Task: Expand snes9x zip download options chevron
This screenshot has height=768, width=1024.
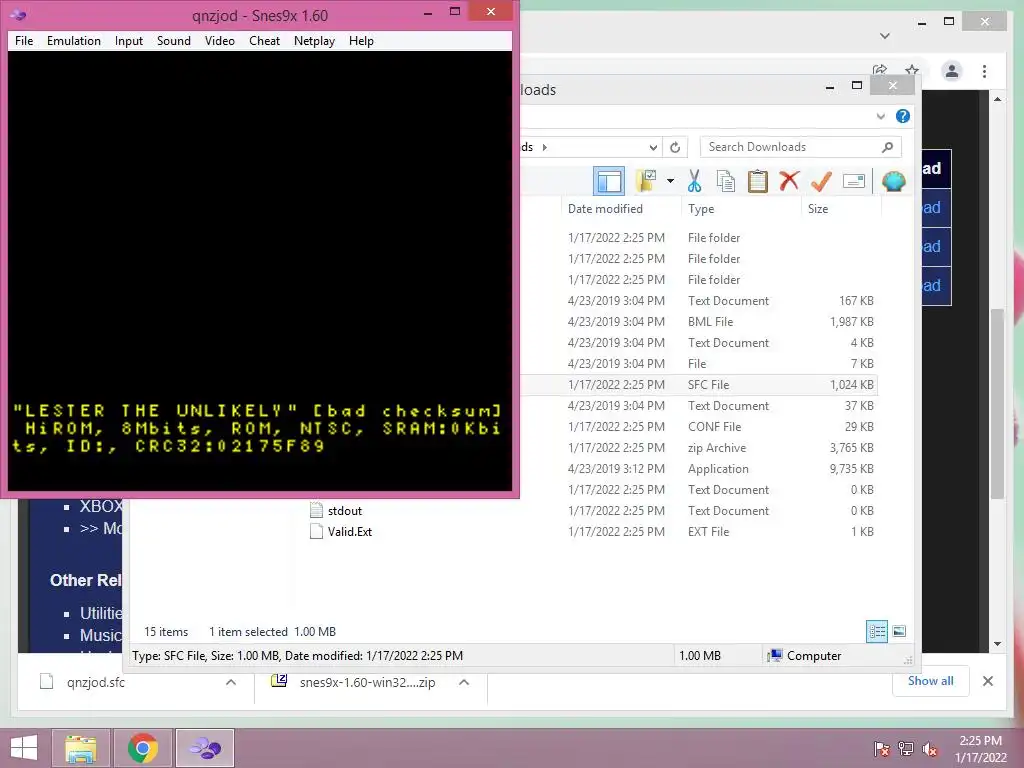Action: pyautogui.click(x=464, y=682)
